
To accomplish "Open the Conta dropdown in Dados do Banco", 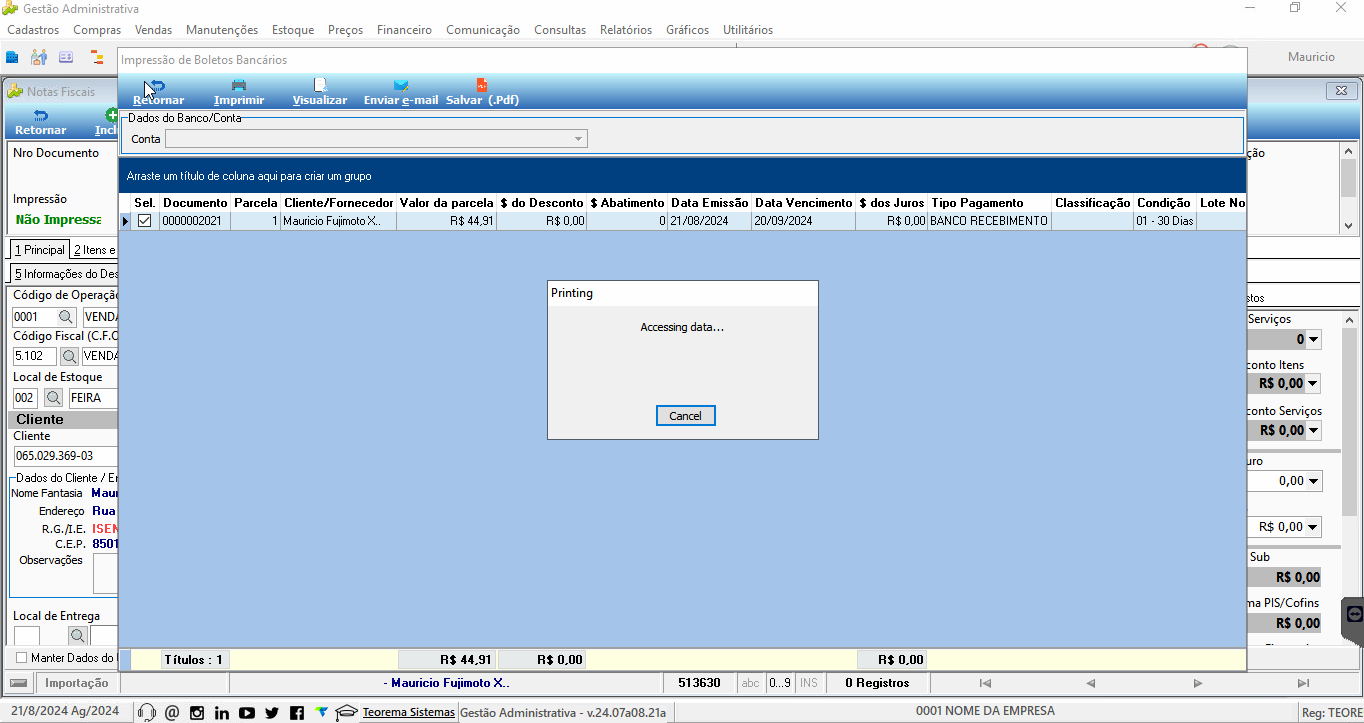I will 578,139.
